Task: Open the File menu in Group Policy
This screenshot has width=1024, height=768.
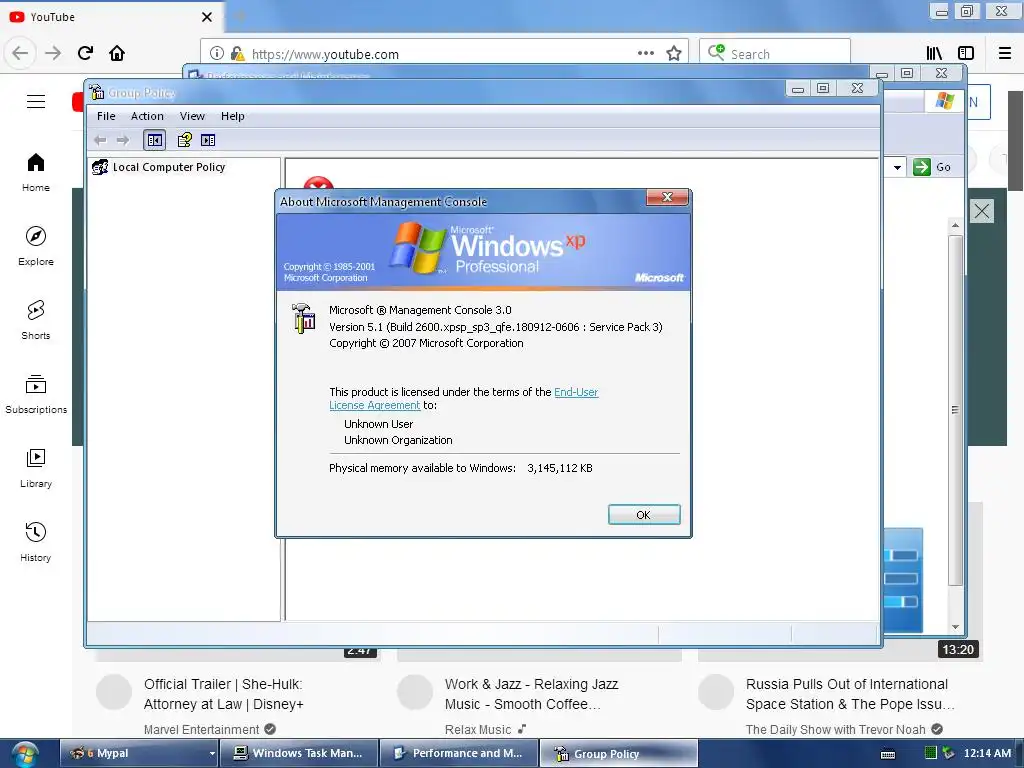Action: 106,116
